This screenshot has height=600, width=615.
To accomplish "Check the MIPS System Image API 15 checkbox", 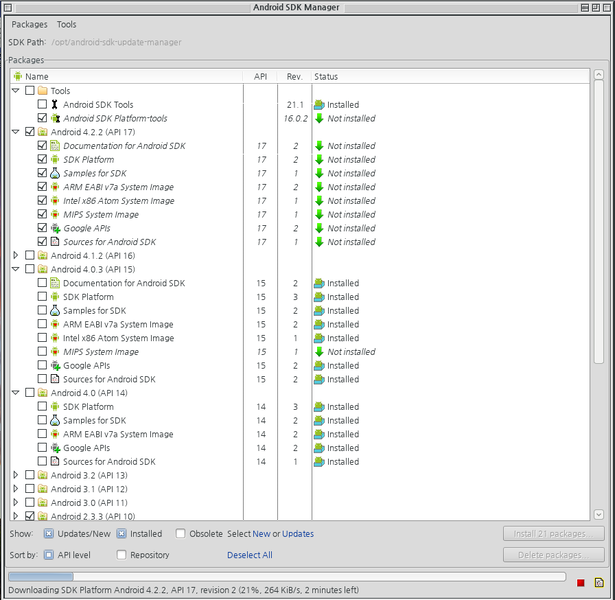I will pos(42,352).
